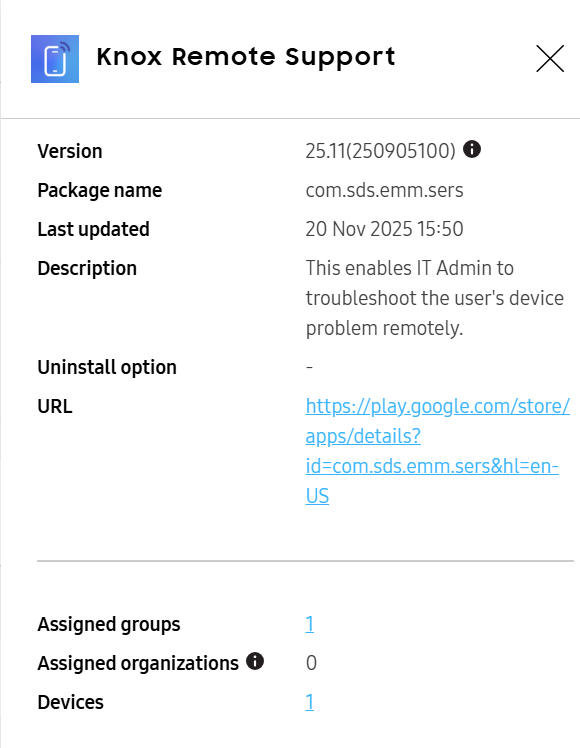Screen dimensions: 580x748
Task: Click the Version field label
Action: point(70,151)
